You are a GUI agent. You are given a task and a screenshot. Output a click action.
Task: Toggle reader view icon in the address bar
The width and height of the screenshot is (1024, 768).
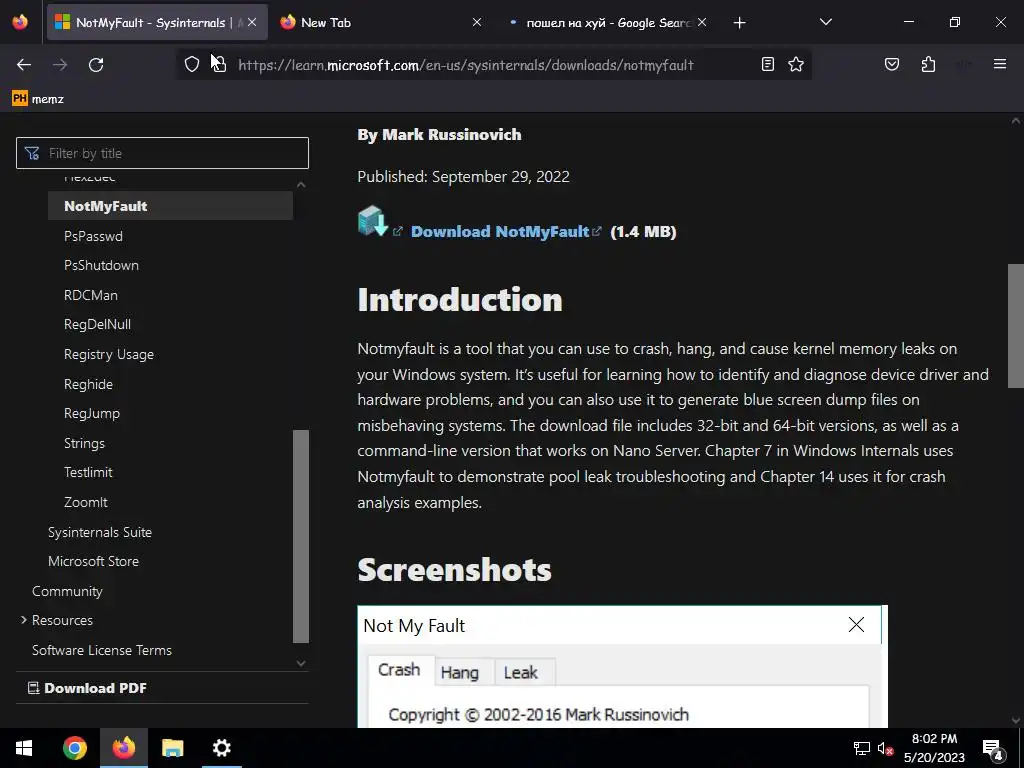pyautogui.click(x=768, y=64)
